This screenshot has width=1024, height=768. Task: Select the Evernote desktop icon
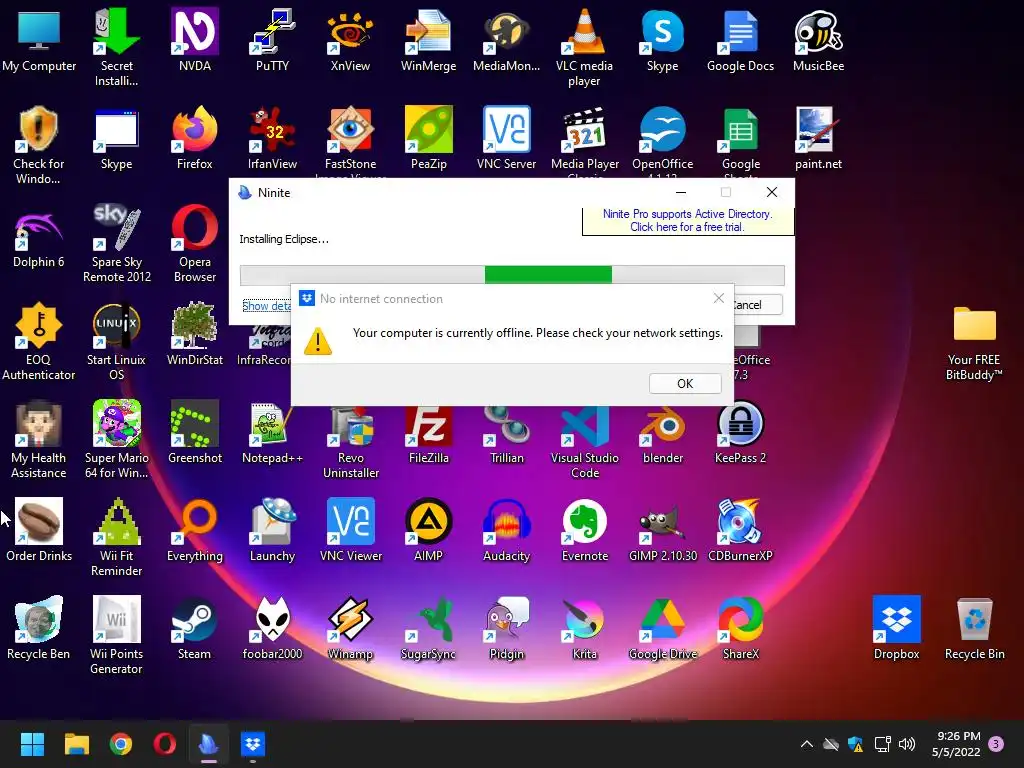coord(584,530)
